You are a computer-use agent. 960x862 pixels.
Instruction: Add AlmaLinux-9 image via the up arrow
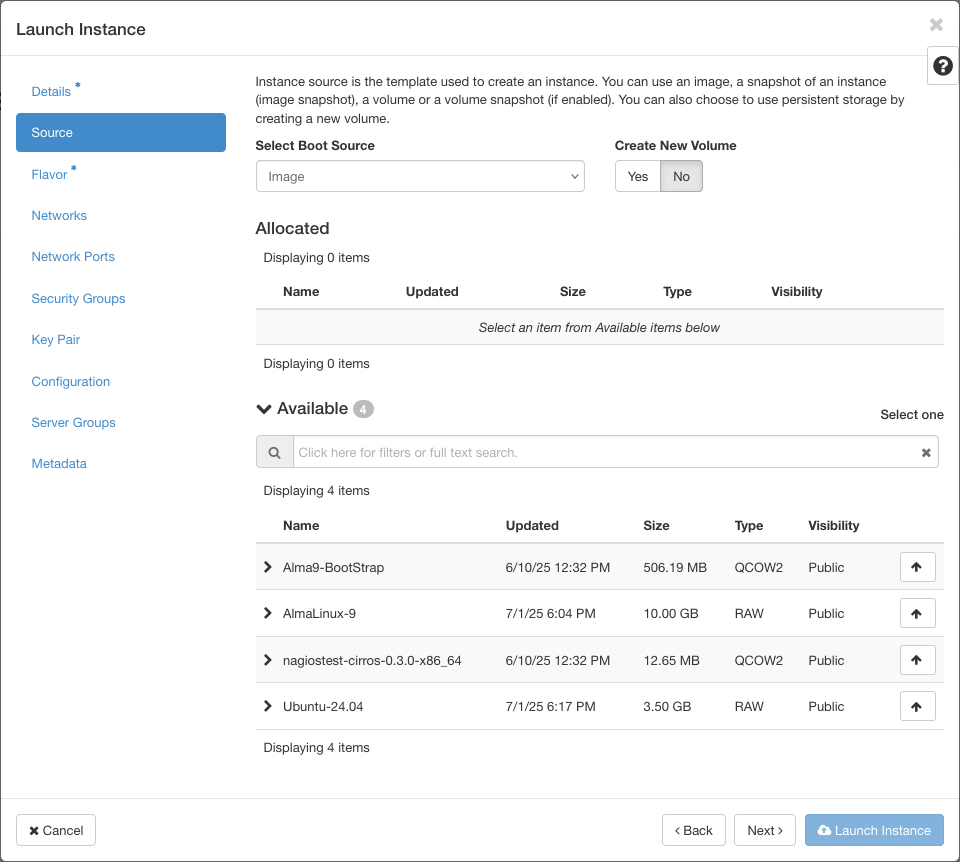coord(917,613)
